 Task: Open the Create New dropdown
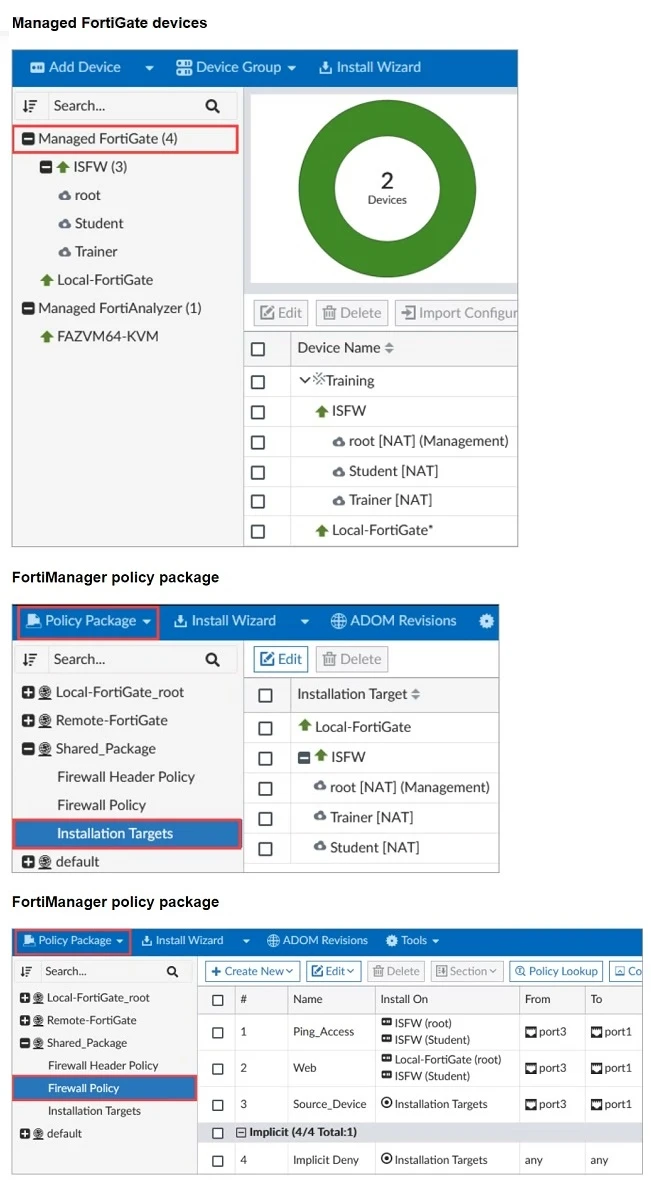pyautogui.click(x=252, y=971)
